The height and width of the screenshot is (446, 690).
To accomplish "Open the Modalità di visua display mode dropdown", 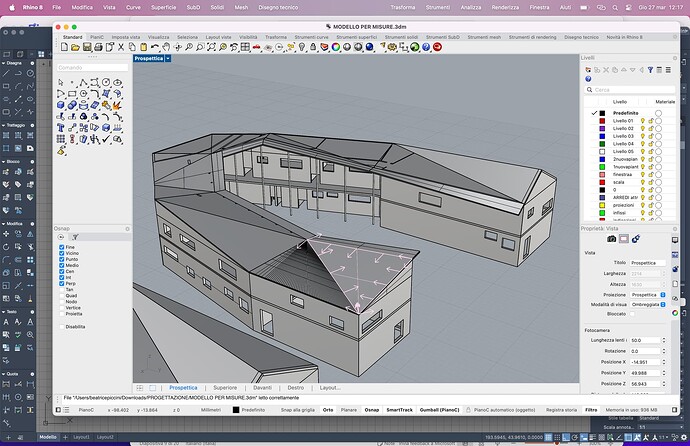I will pos(648,304).
